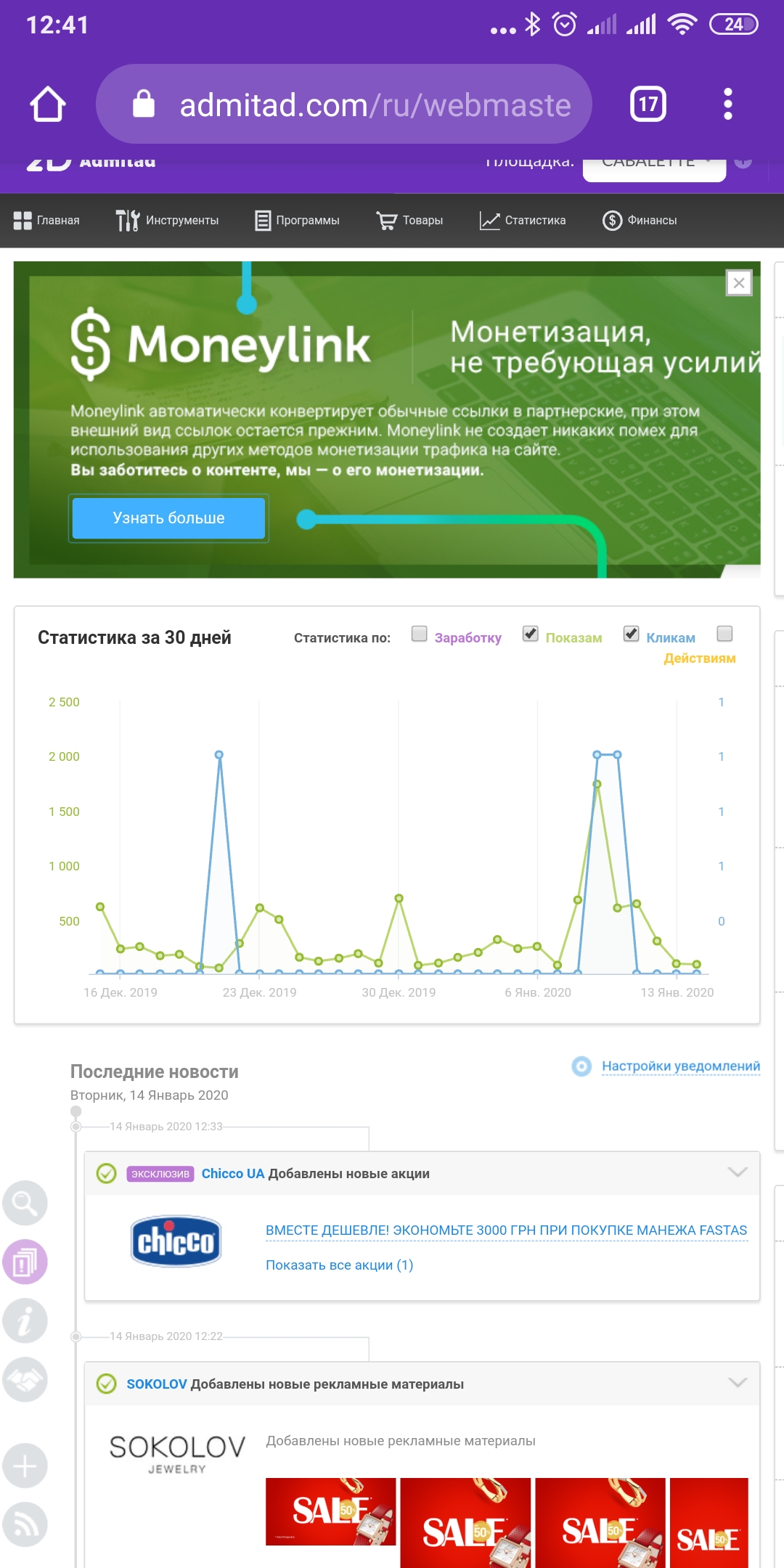
Task: Collapse the Chicco UA news card
Action: pyautogui.click(x=738, y=1172)
